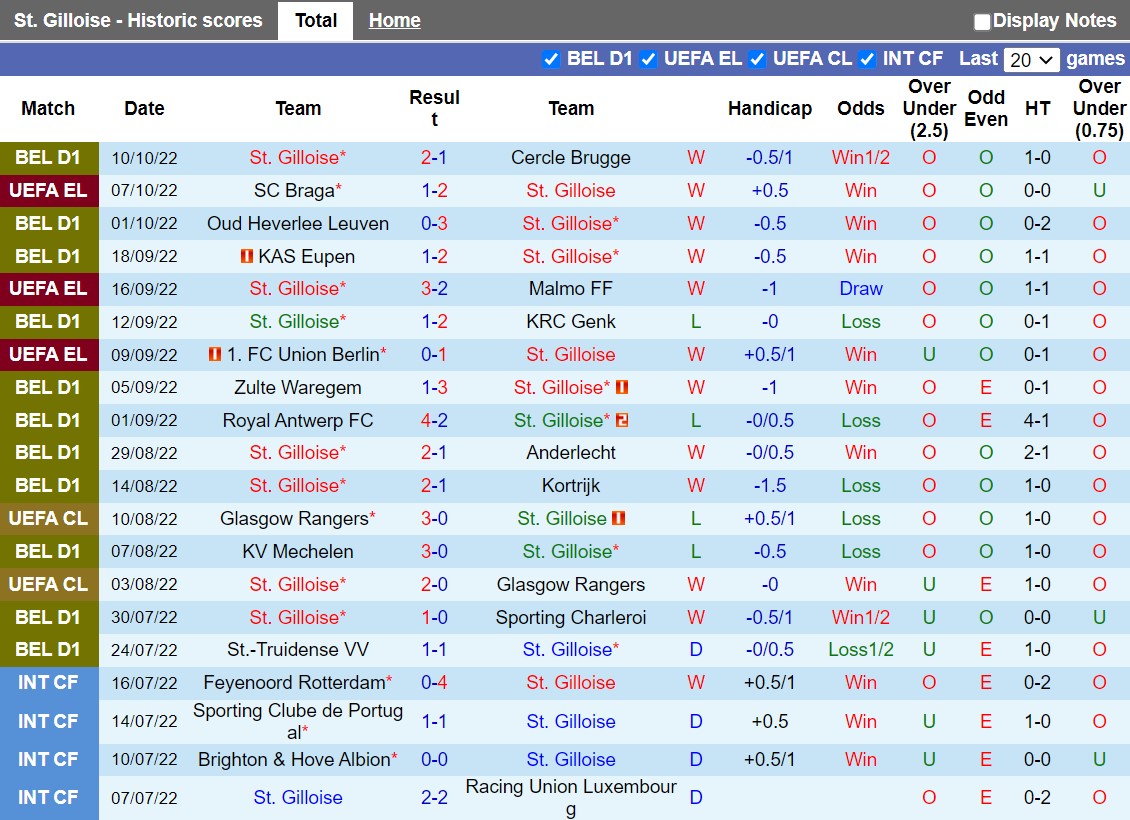1130x820 pixels.
Task: Click the Over Under (2.5) column header
Action: click(x=929, y=109)
